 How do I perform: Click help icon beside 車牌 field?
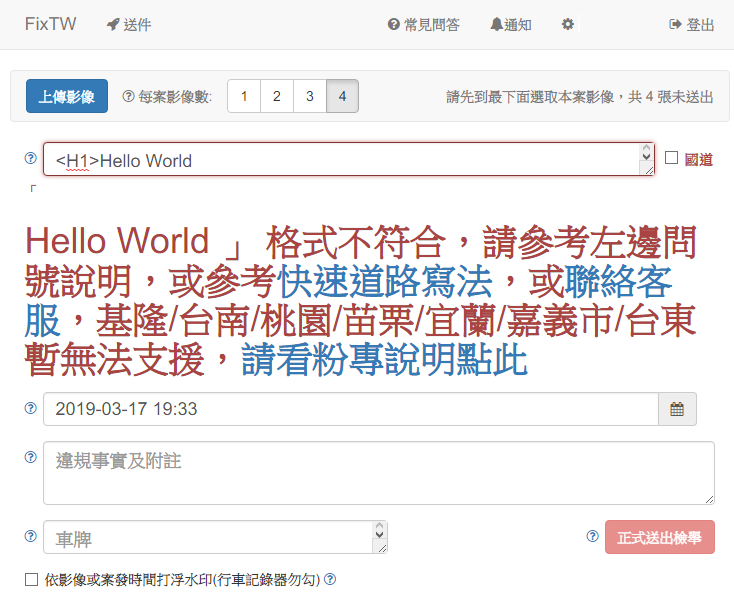pyautogui.click(x=30, y=536)
